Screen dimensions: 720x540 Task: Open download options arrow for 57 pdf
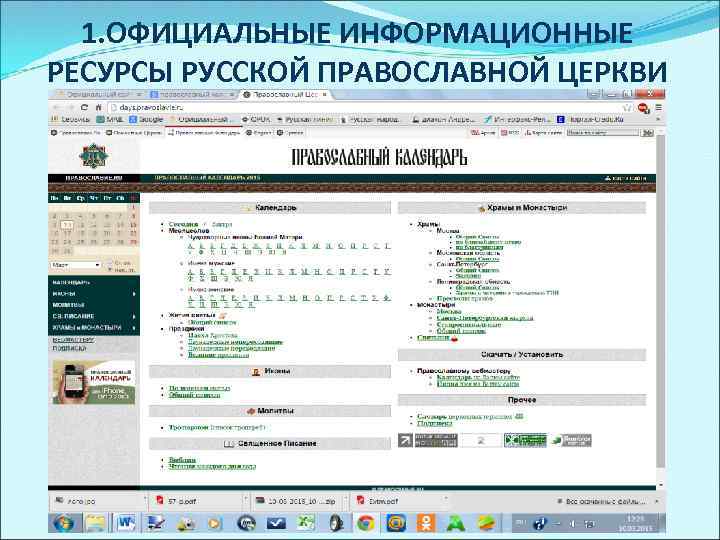(246, 499)
